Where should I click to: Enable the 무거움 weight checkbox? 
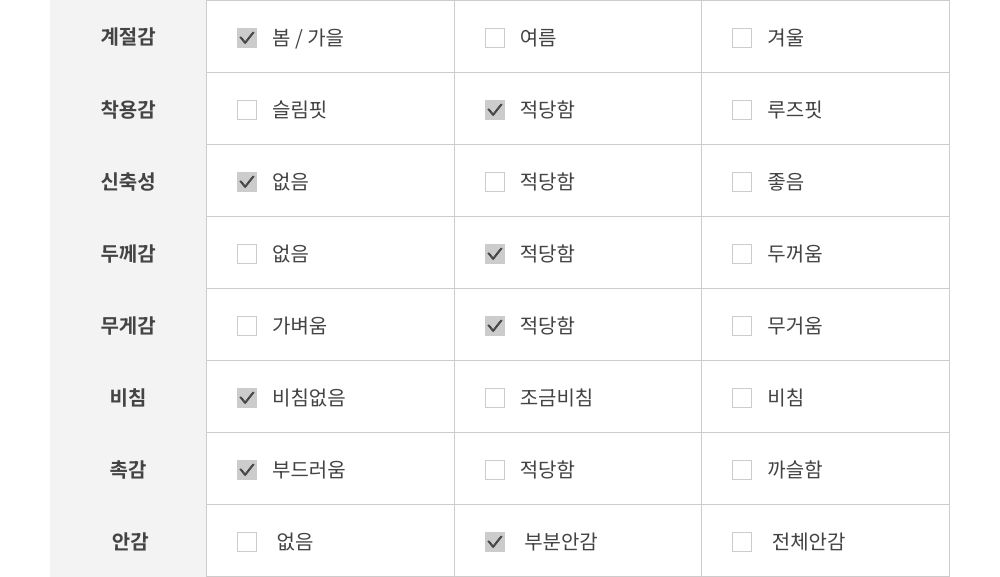point(742,326)
